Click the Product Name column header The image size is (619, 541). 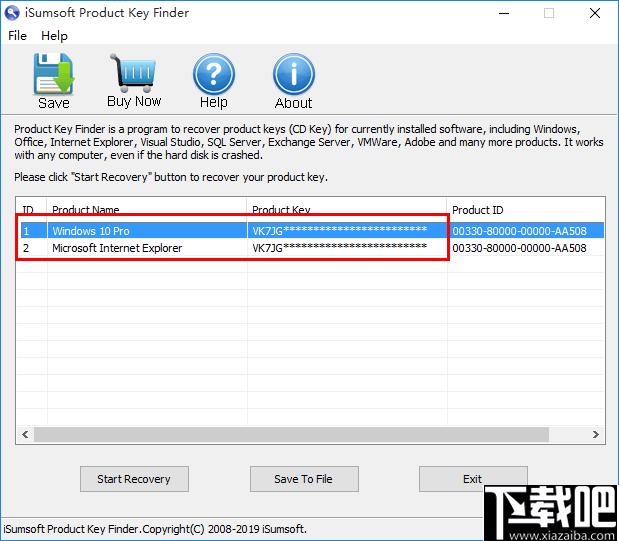[x=147, y=210]
